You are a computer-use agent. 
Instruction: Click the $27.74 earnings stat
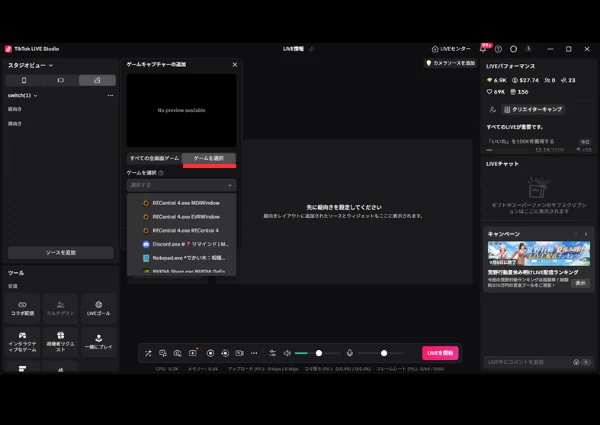click(x=525, y=80)
